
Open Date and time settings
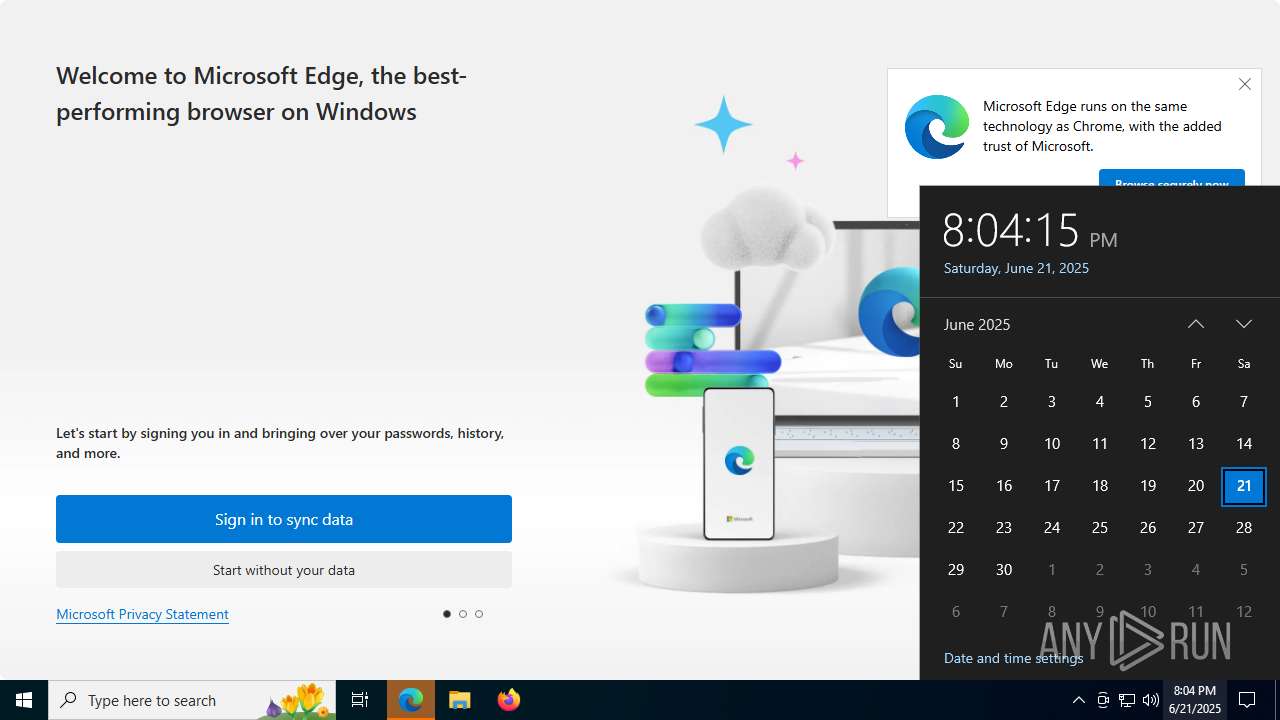point(1013,658)
